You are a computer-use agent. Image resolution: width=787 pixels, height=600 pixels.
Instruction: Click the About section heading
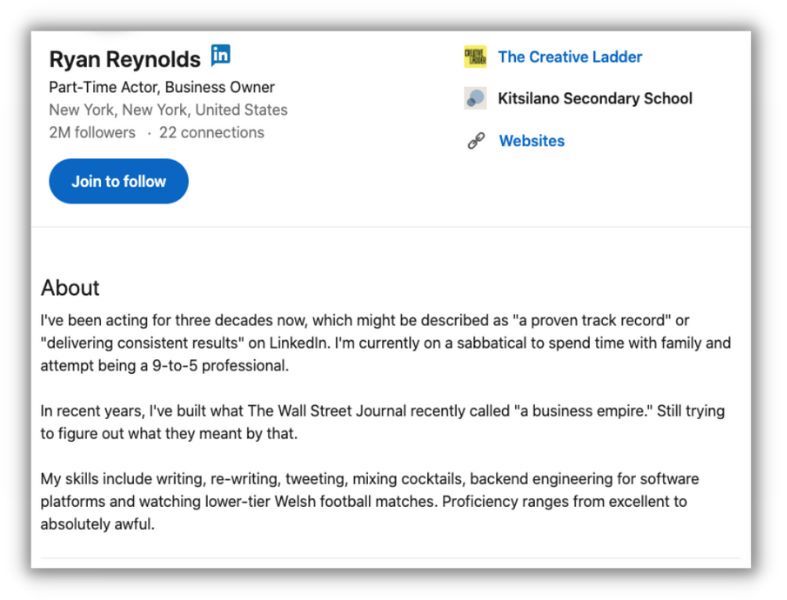click(x=70, y=288)
